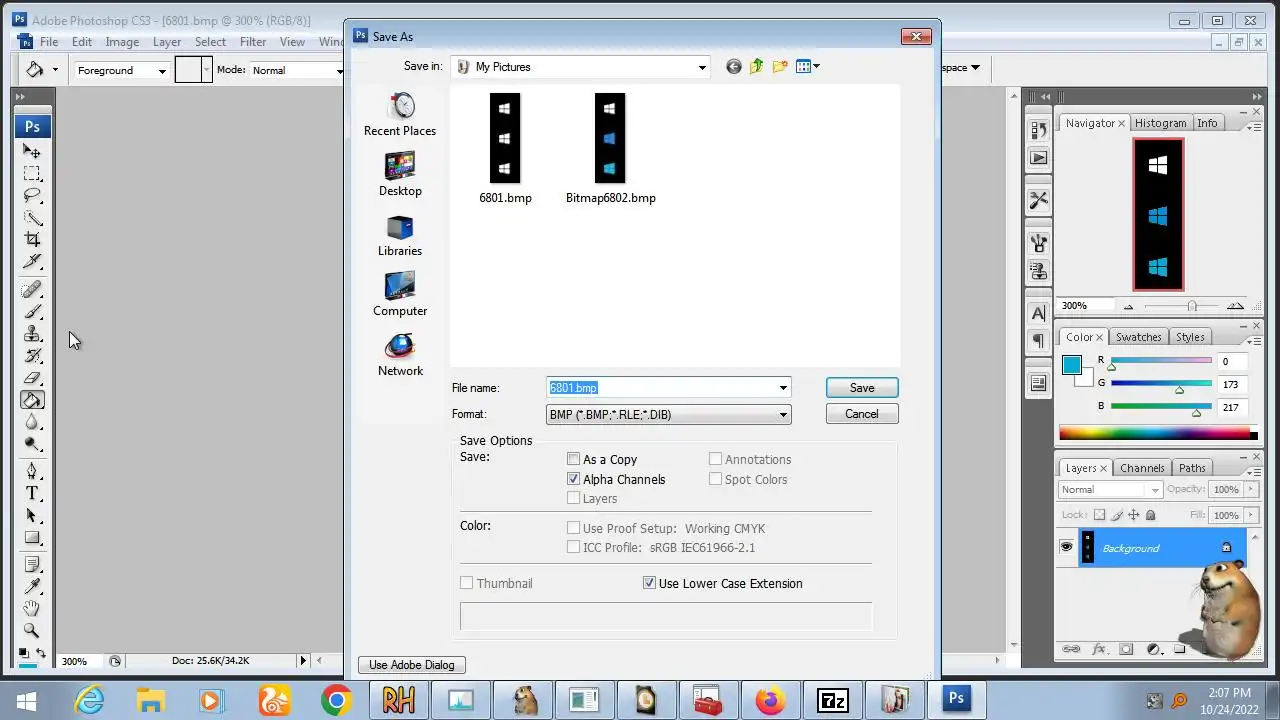Select the Healing Brush tool
The width and height of the screenshot is (1280, 720).
[32, 289]
